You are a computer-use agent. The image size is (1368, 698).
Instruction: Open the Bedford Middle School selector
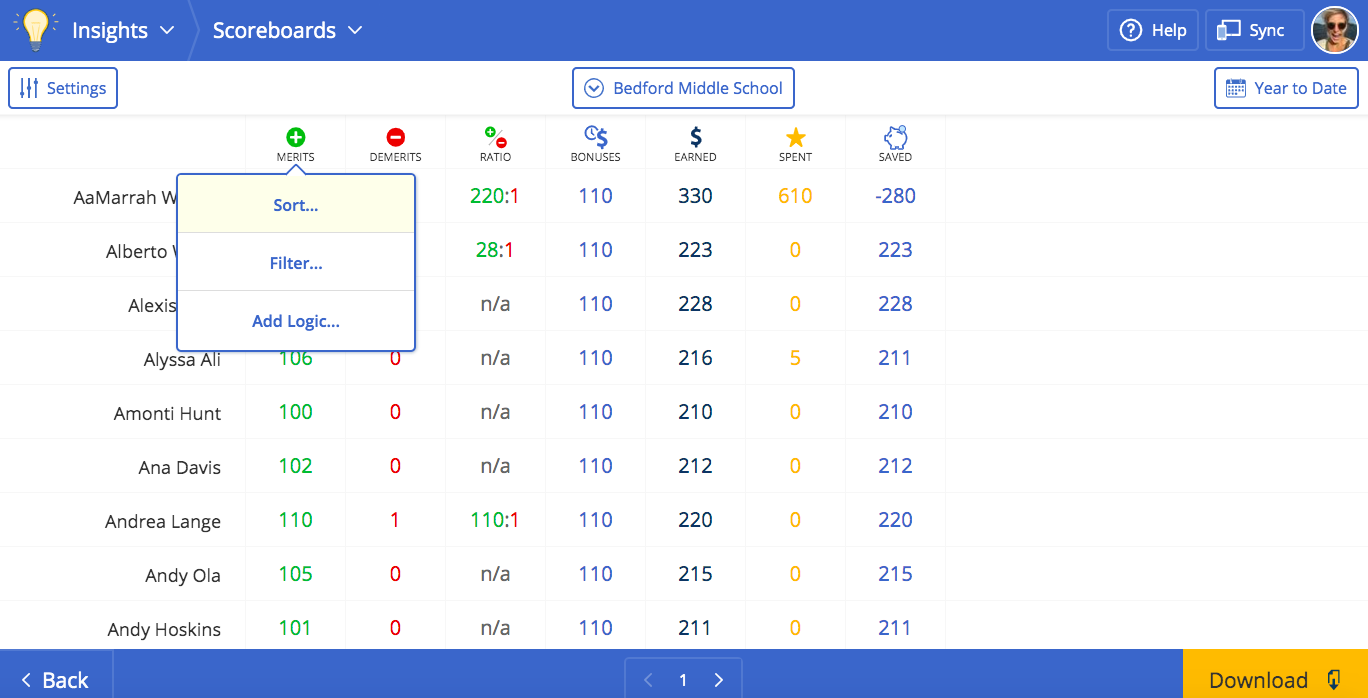(683, 88)
